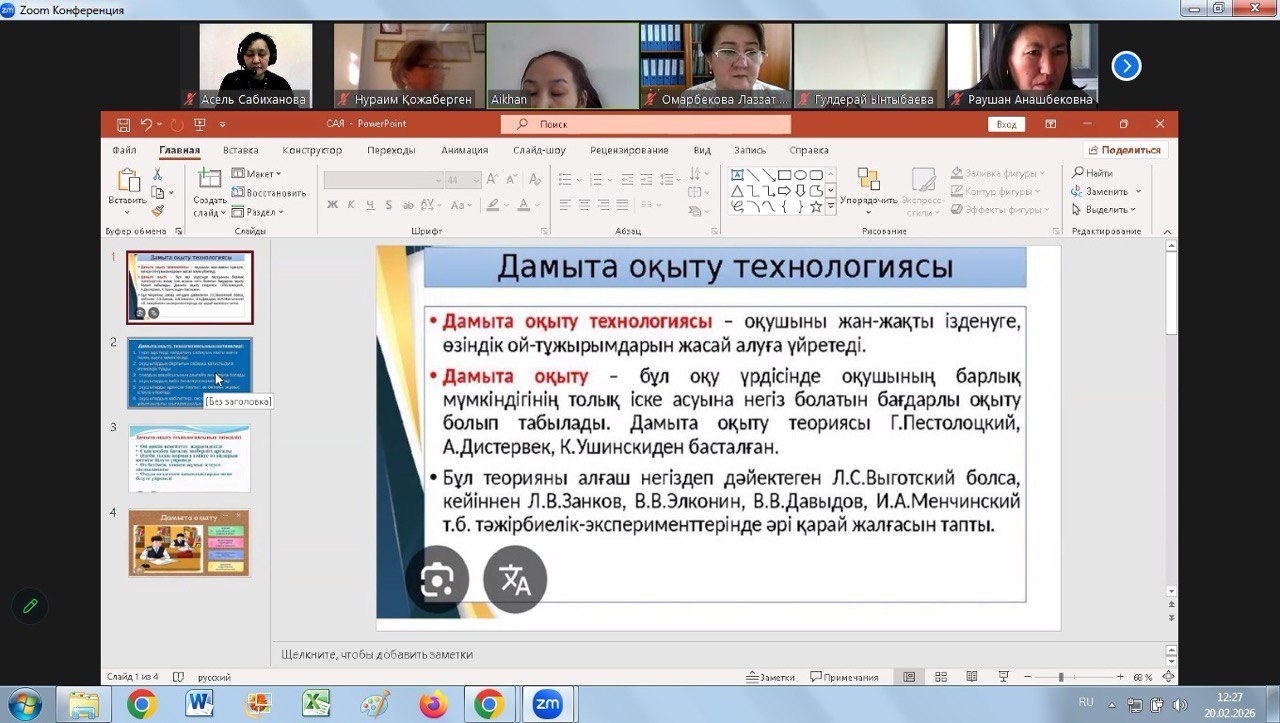Toggle normal view button in status bar
1280x723 pixels.
[x=908, y=677]
